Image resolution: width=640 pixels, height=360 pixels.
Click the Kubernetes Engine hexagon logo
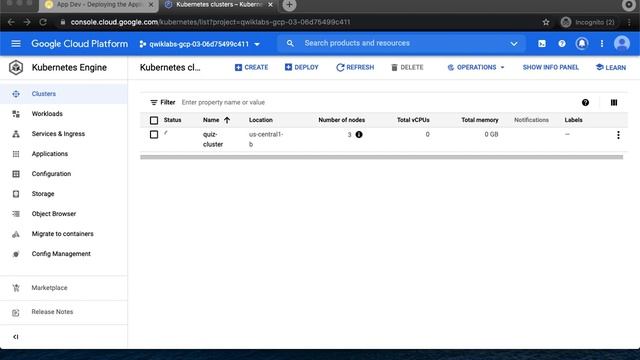16,67
